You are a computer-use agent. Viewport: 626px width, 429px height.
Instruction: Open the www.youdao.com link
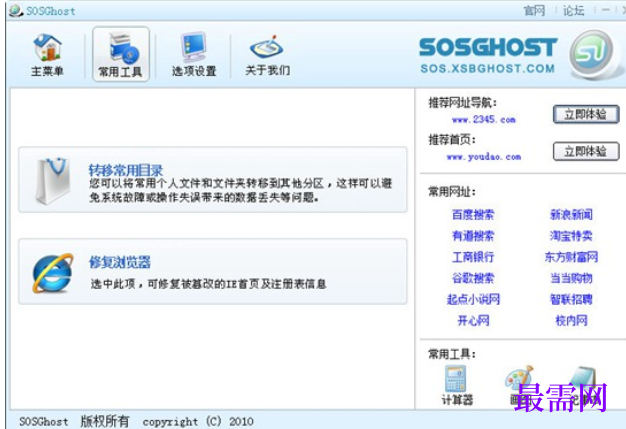tap(483, 157)
